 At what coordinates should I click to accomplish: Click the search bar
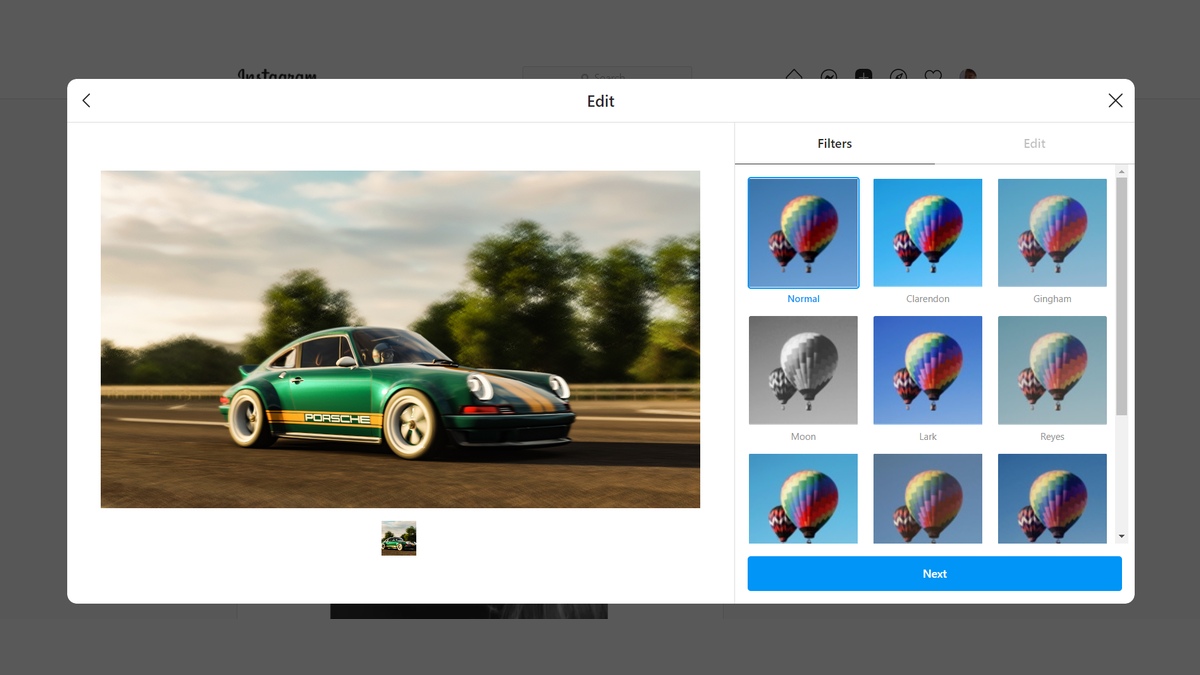click(606, 77)
